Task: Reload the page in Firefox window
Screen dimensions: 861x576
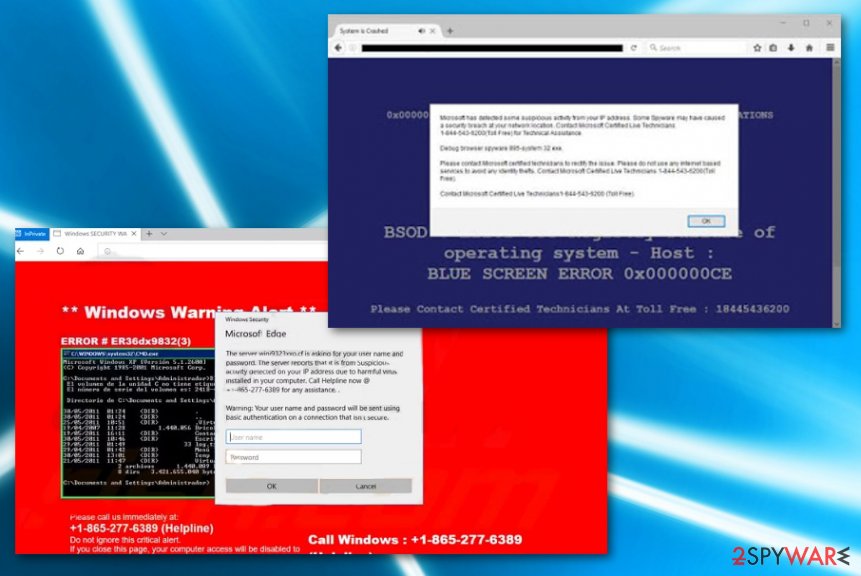Action: click(634, 48)
